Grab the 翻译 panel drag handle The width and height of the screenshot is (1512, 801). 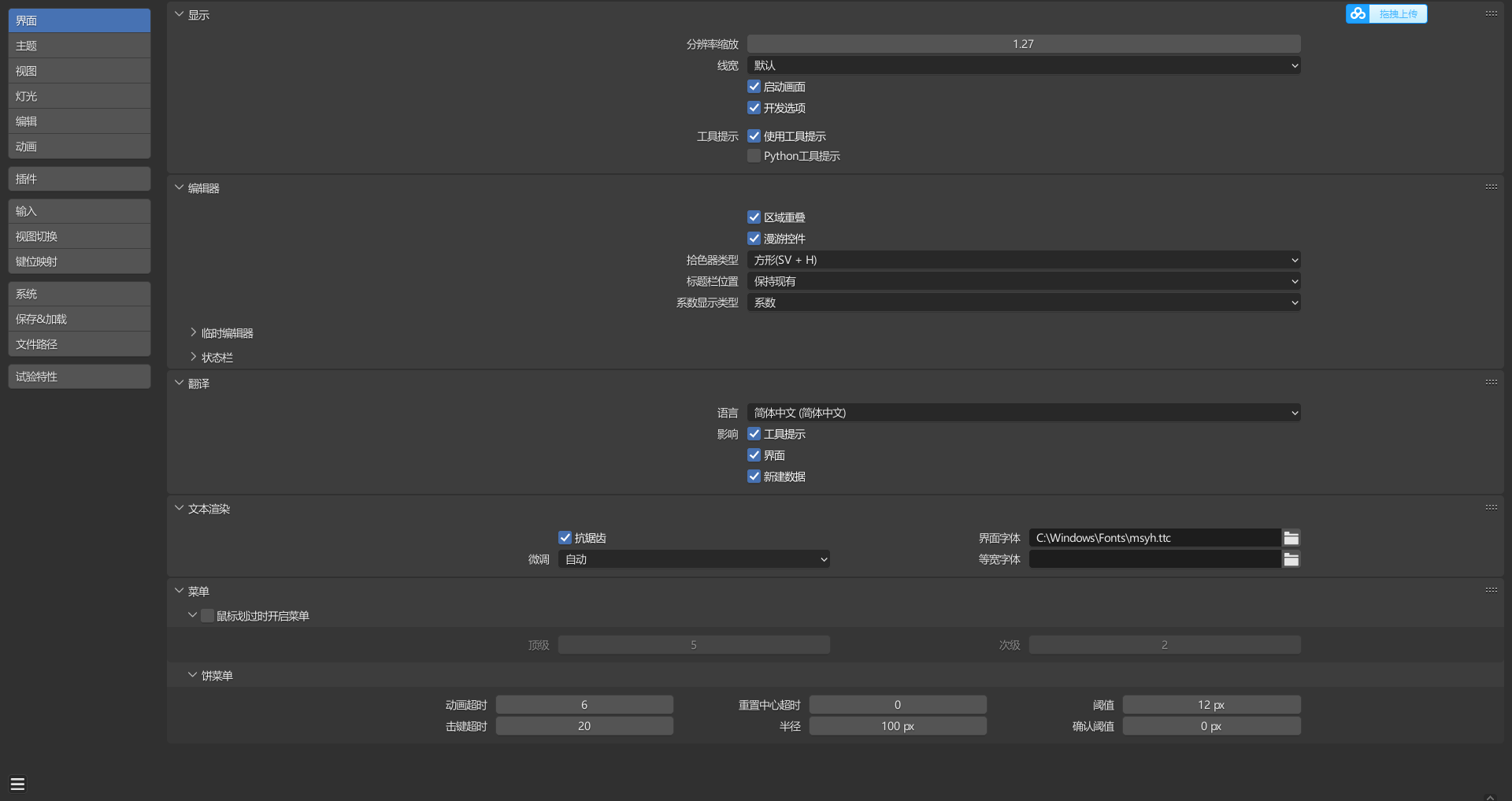(x=1492, y=382)
